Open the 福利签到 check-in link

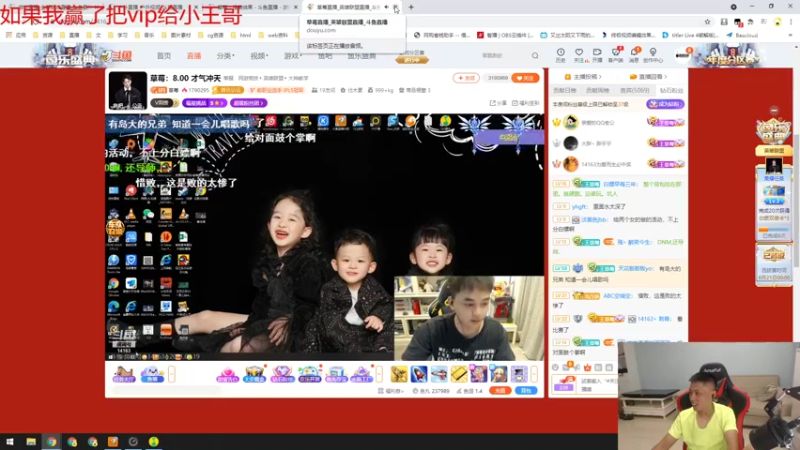[x=526, y=103]
